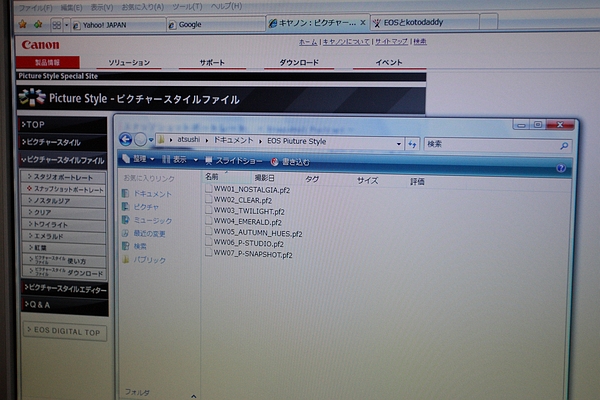Screen dimensions: 600x400
Task: Open Q & A sidebar item
Action: click(x=65, y=305)
